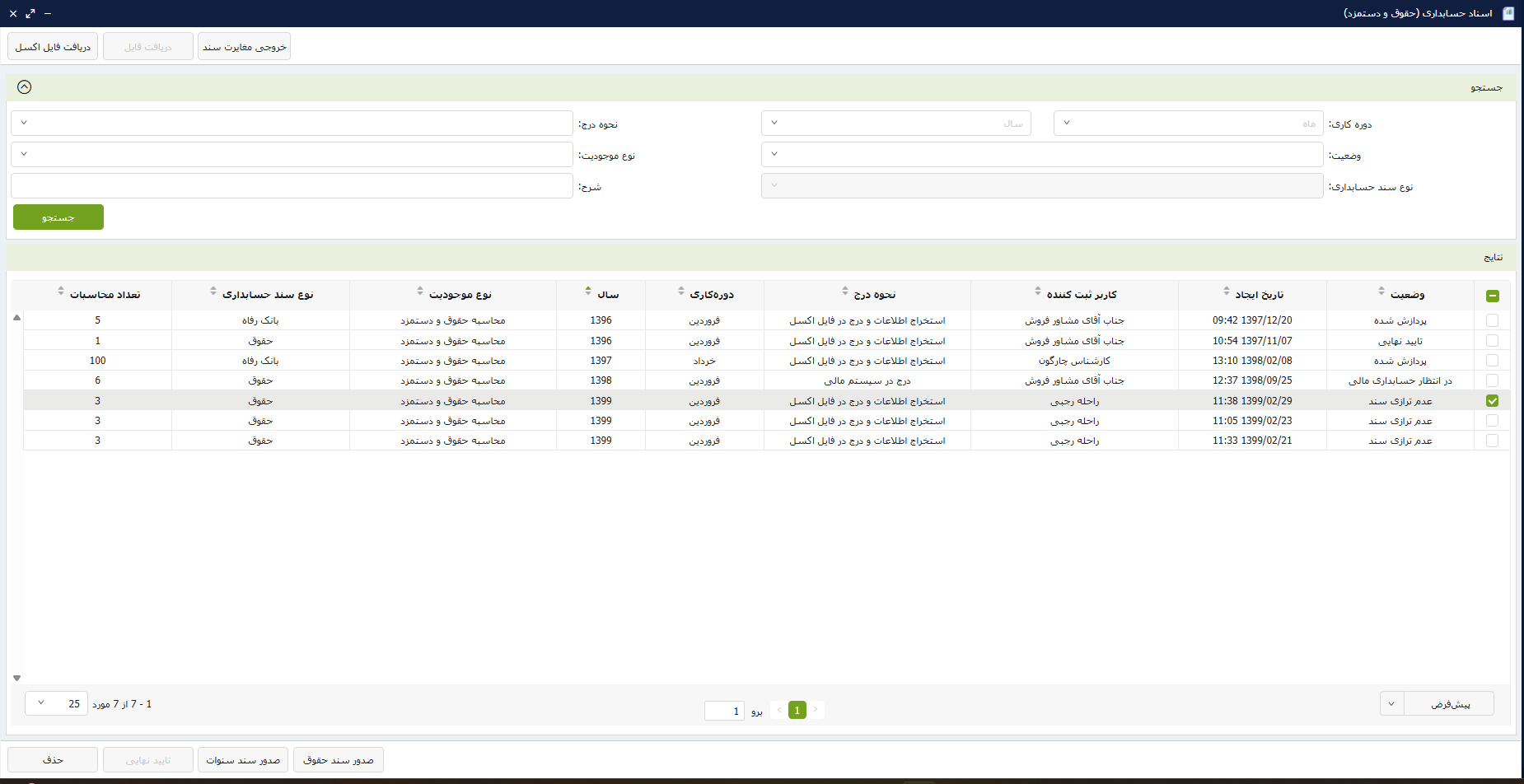Click خروجی مغایرت سند toolbar button
1524x784 pixels.
tap(244, 47)
